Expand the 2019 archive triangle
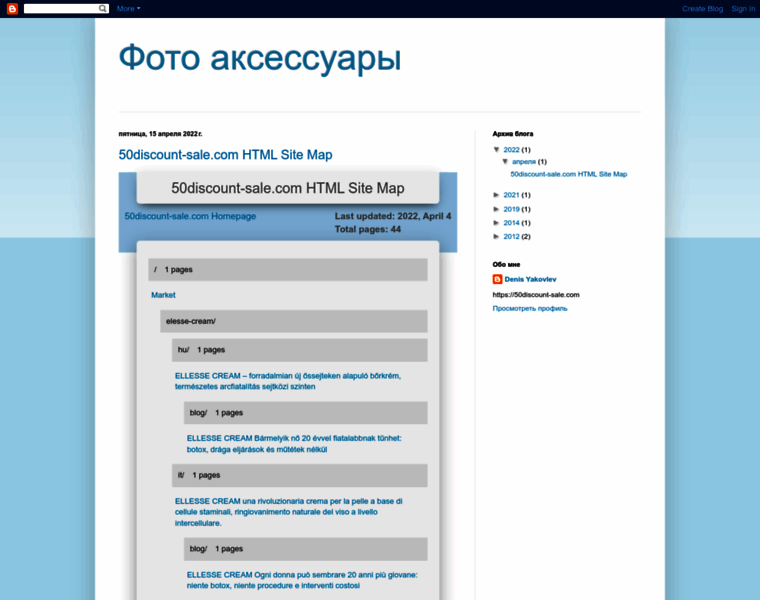 pos(496,209)
